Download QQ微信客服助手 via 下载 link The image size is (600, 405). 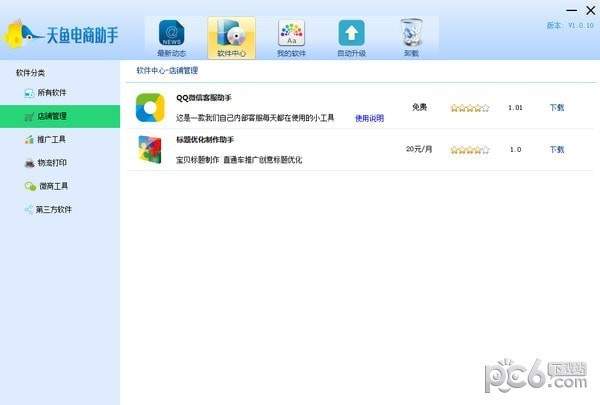tap(557, 106)
